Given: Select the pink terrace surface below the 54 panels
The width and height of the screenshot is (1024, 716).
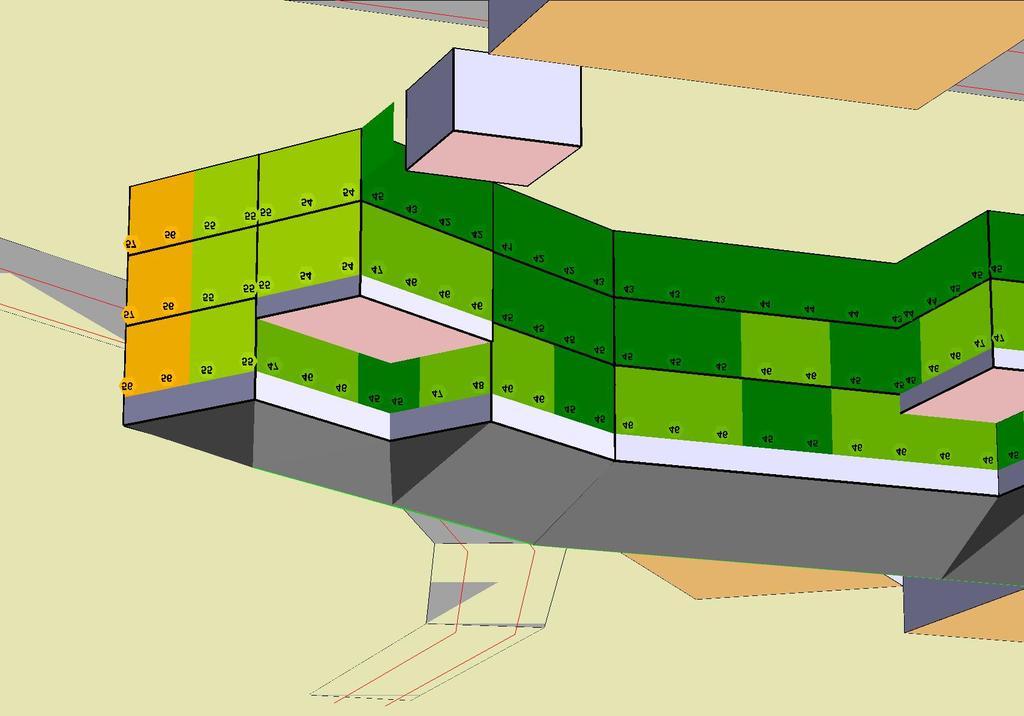Looking at the screenshot, I should coord(377,328).
